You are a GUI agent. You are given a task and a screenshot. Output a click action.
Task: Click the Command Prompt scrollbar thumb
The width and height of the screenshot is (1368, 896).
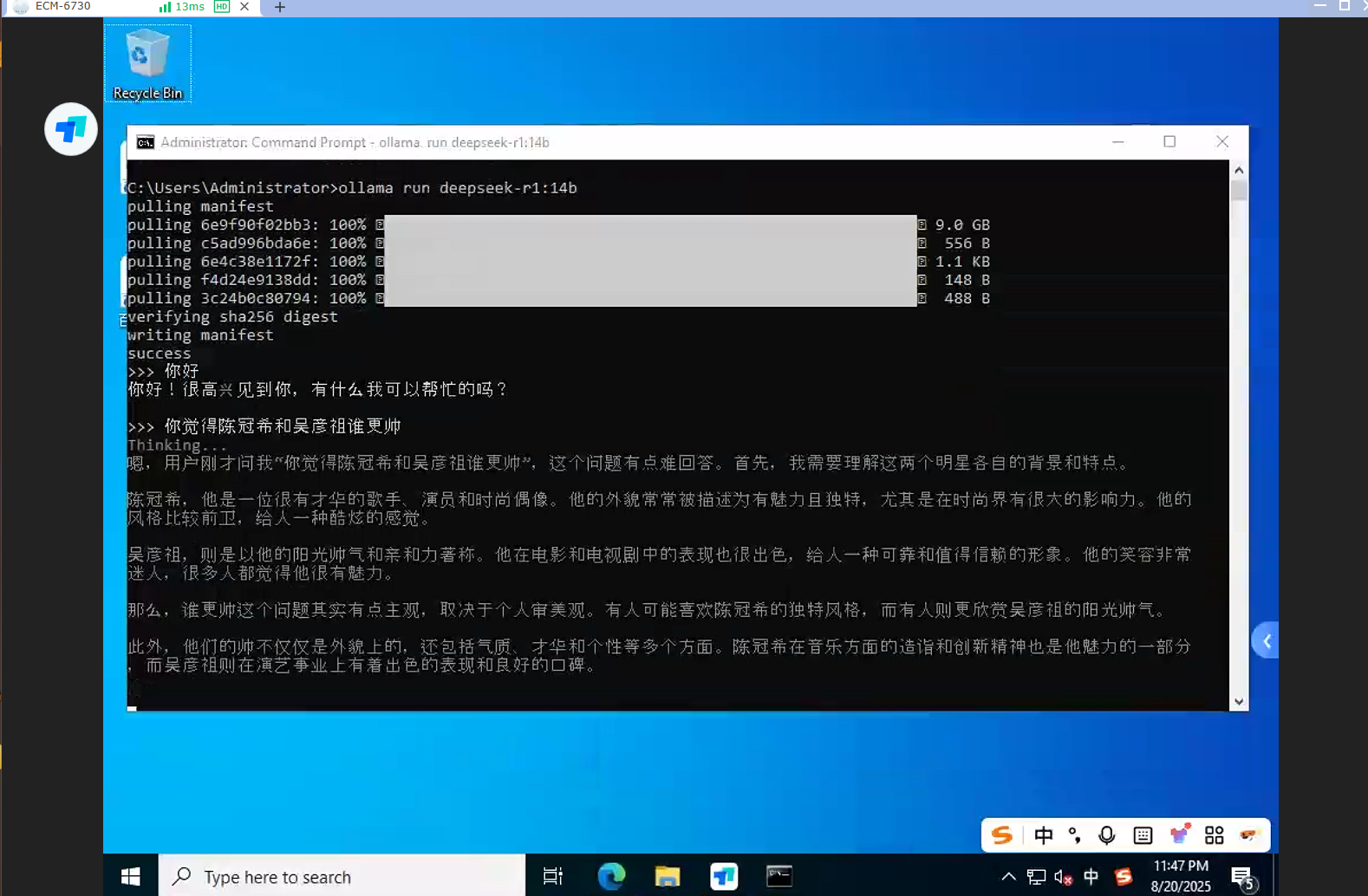point(1239,190)
